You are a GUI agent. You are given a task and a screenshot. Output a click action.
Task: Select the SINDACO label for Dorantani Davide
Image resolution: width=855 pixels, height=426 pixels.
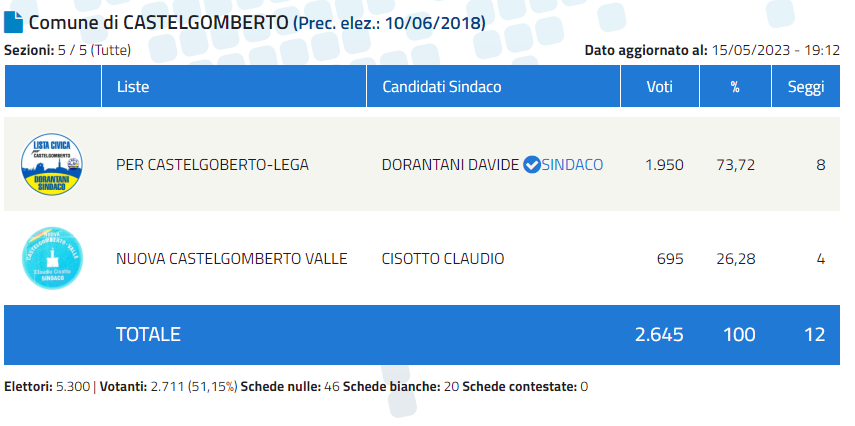[572, 165]
